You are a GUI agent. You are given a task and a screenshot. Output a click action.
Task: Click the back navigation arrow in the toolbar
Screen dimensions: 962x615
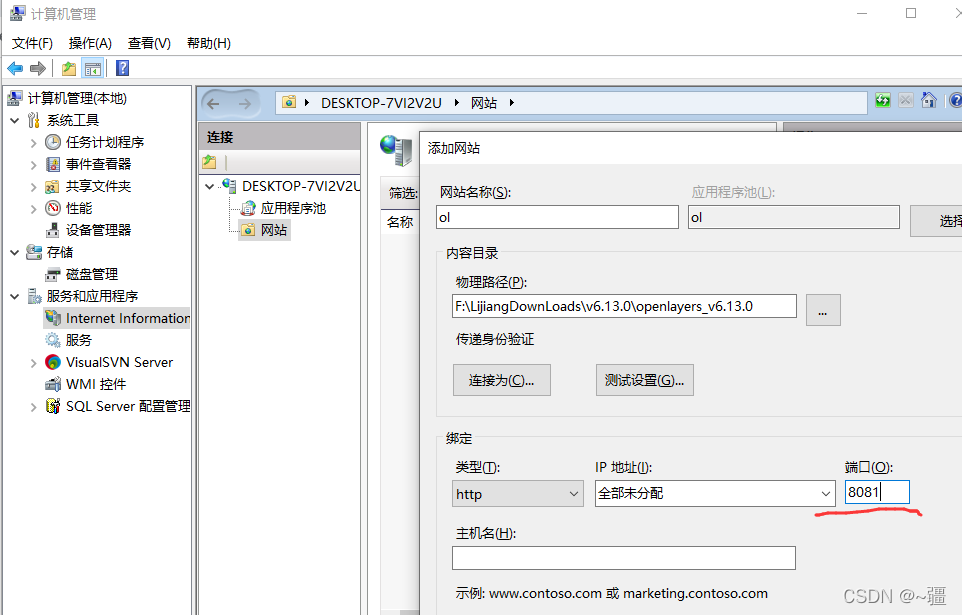pos(14,68)
